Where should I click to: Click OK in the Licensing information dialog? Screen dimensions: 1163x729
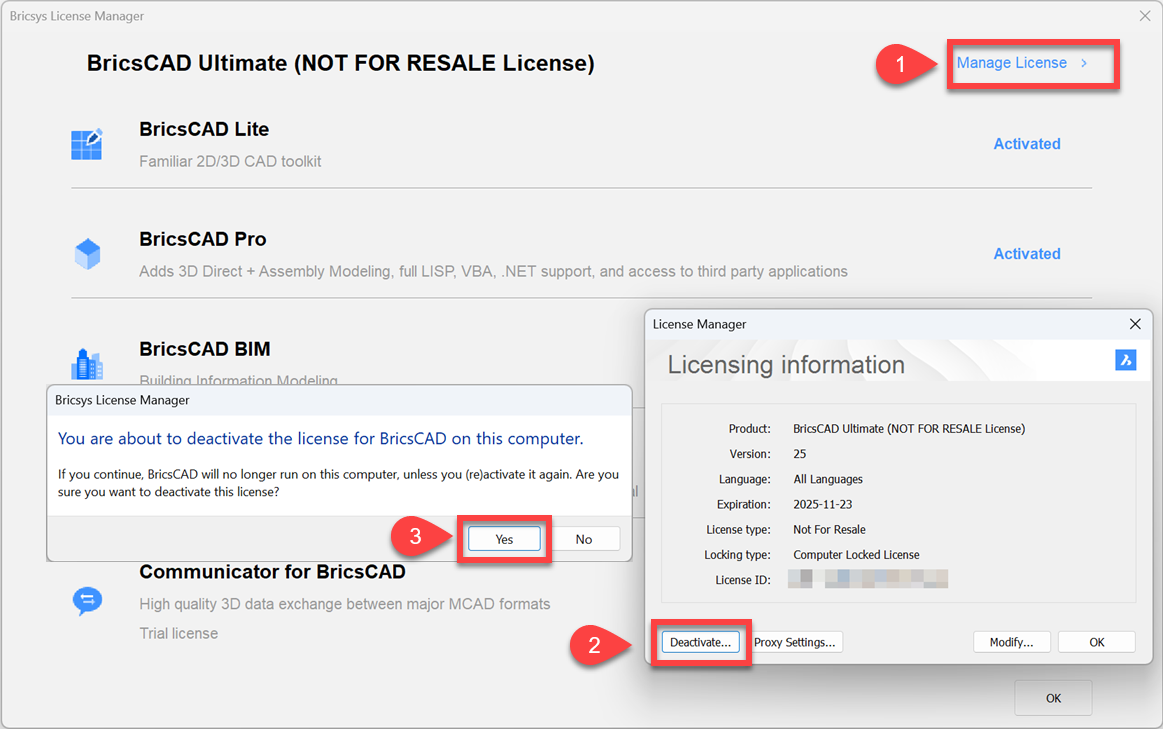pyautogui.click(x=1096, y=642)
